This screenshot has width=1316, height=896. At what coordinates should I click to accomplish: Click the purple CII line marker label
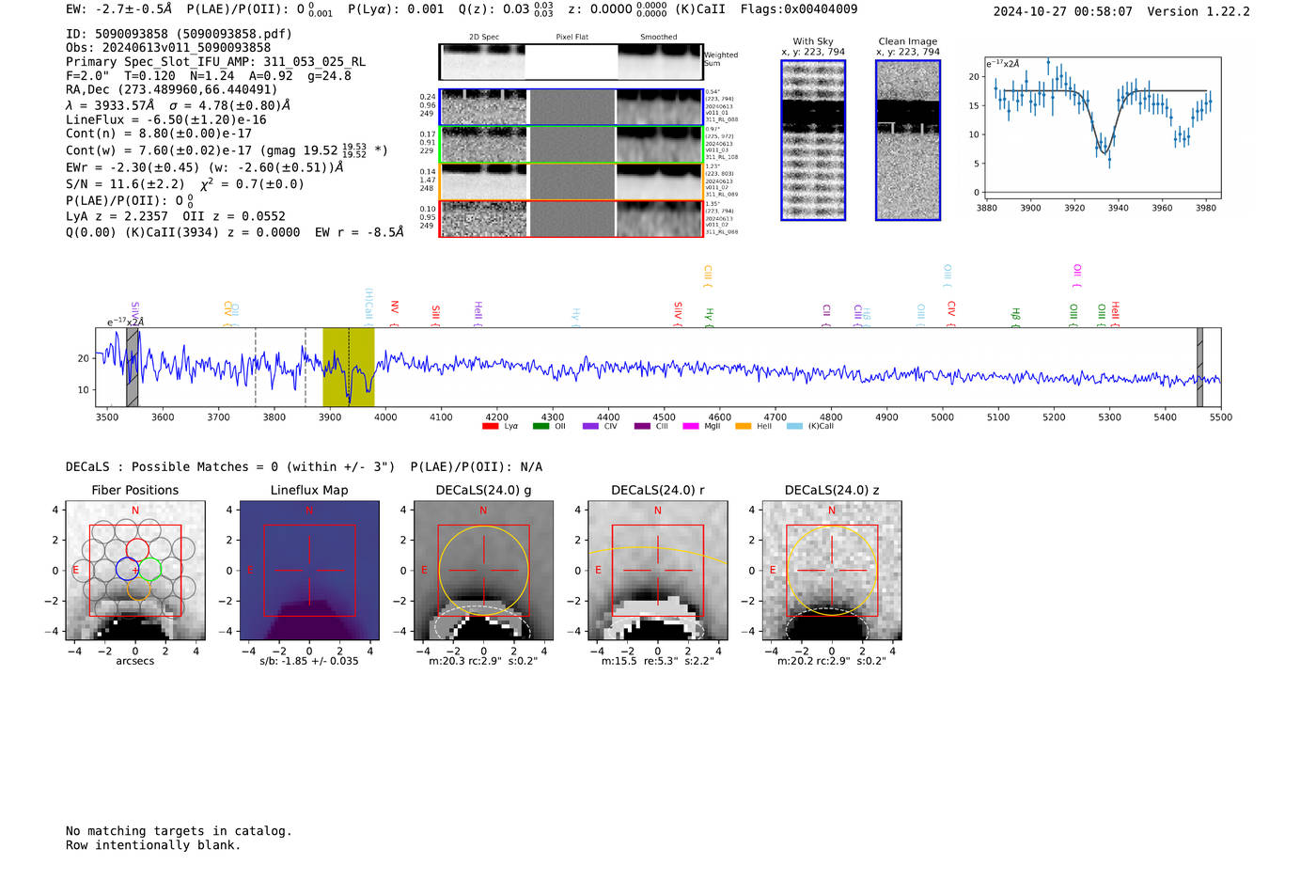(826, 314)
